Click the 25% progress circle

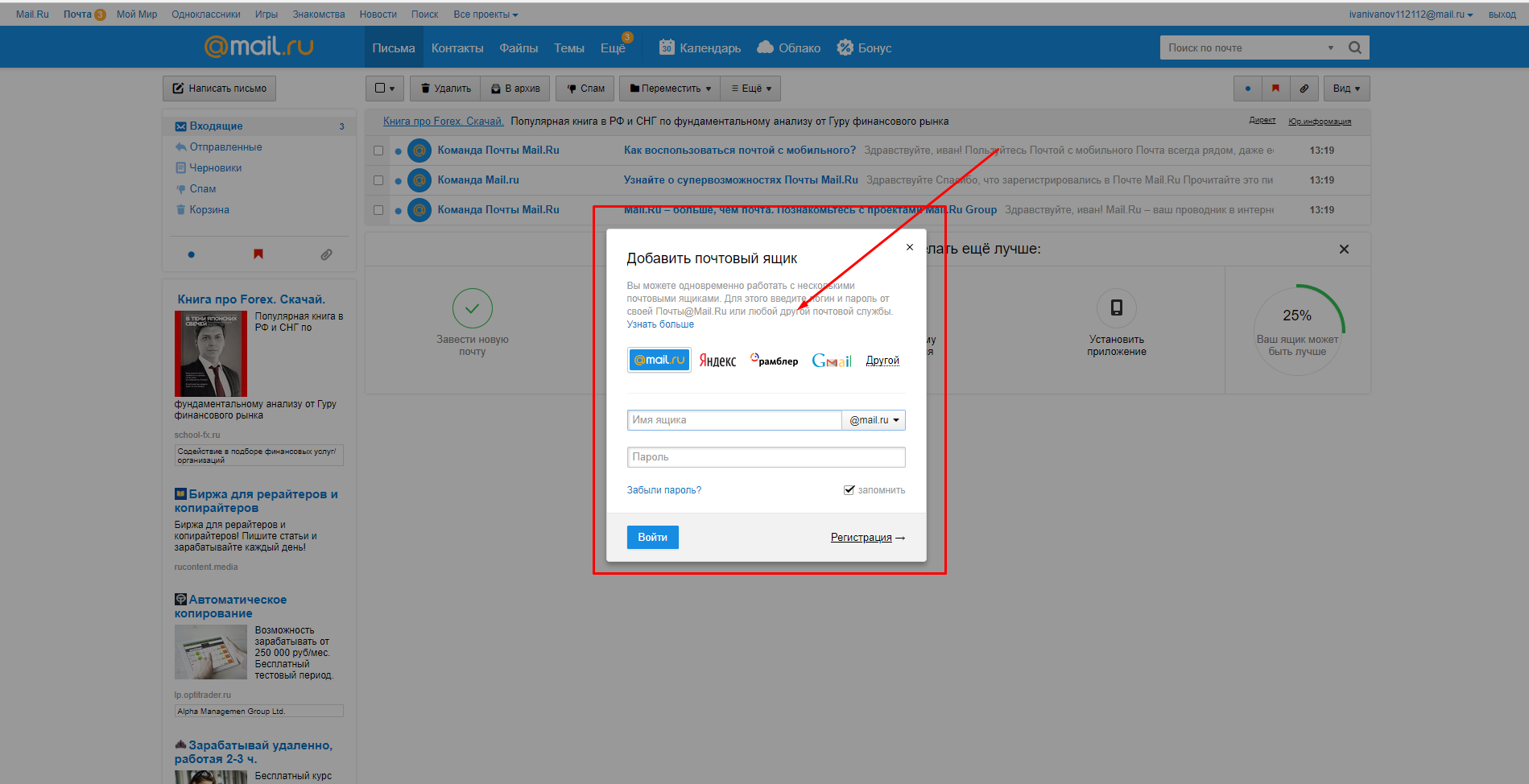(x=1297, y=329)
